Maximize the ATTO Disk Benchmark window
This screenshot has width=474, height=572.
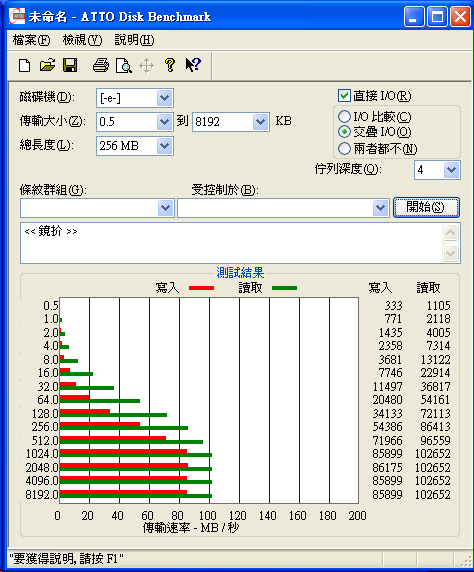437,17
